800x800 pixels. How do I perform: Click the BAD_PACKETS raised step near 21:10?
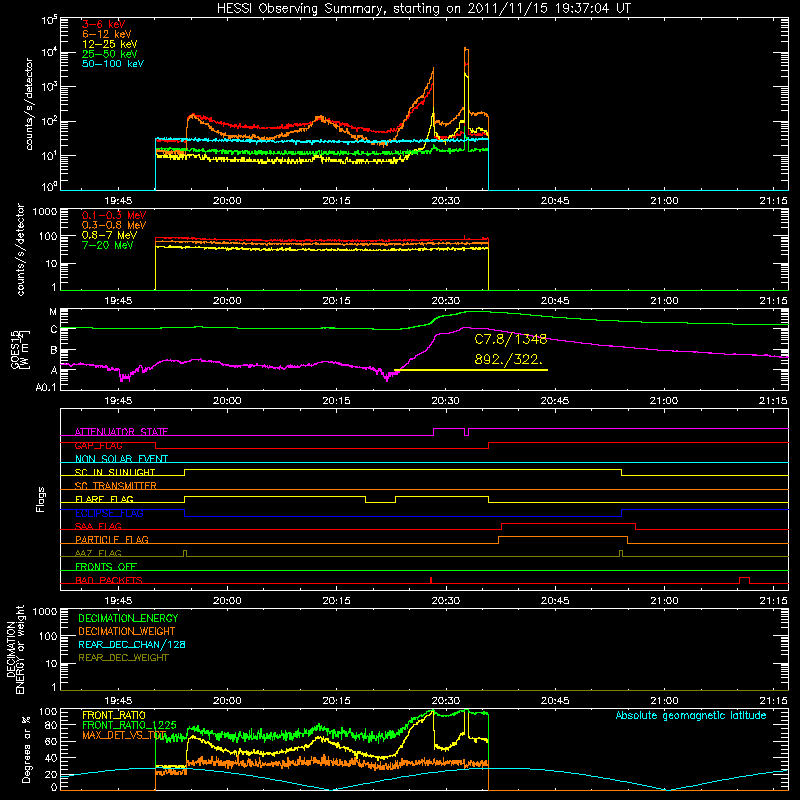point(744,580)
